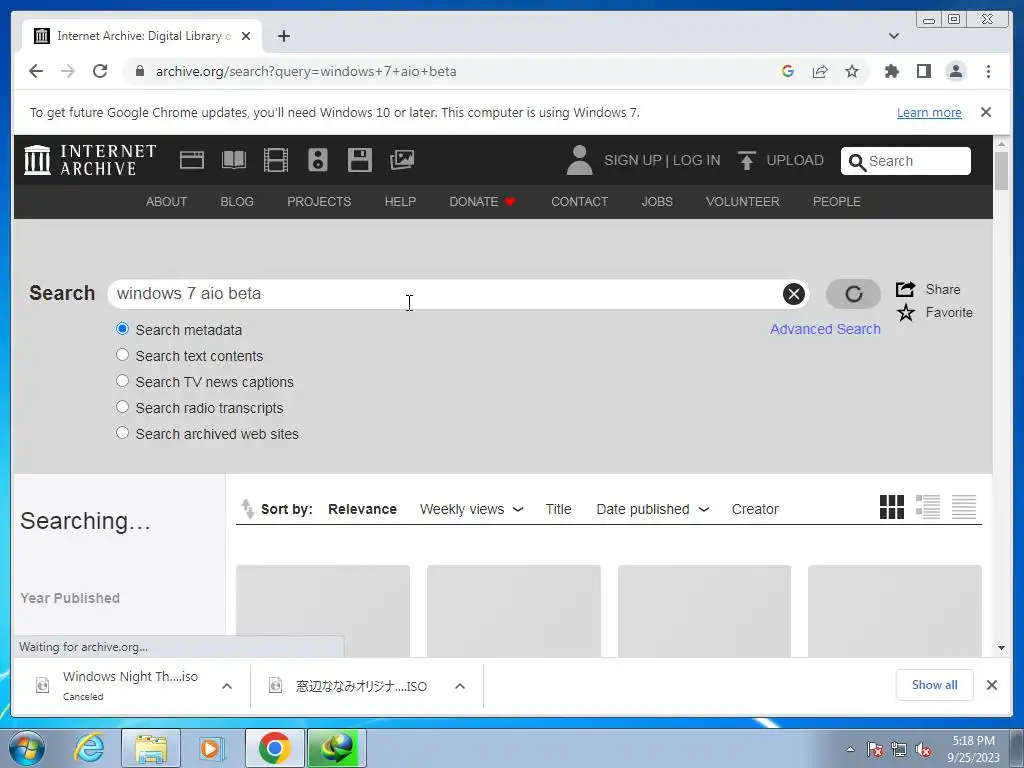This screenshot has height=768, width=1024.
Task: Click the Share icon
Action: (x=905, y=289)
